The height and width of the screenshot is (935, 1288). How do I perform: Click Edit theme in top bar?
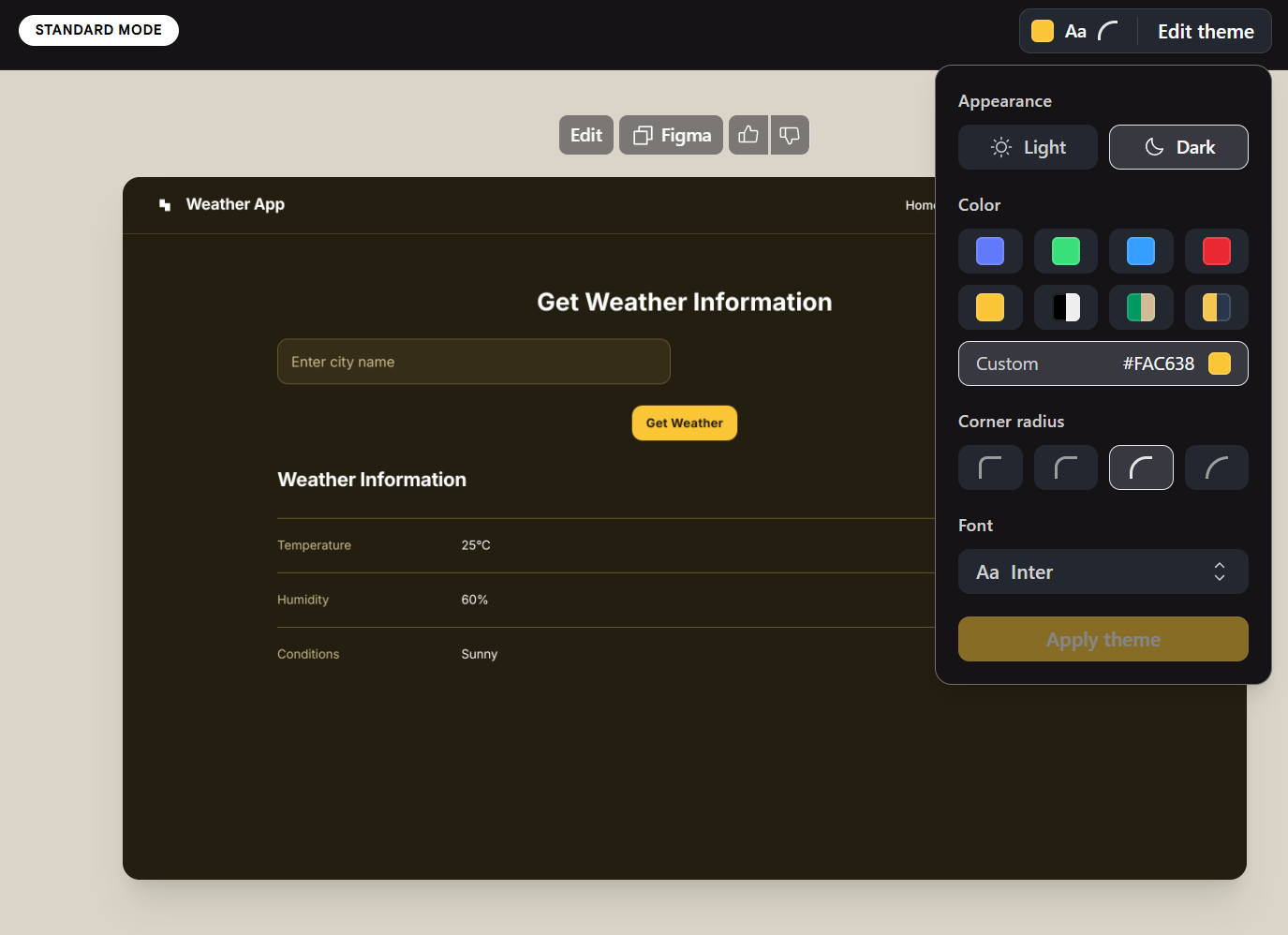click(1206, 32)
